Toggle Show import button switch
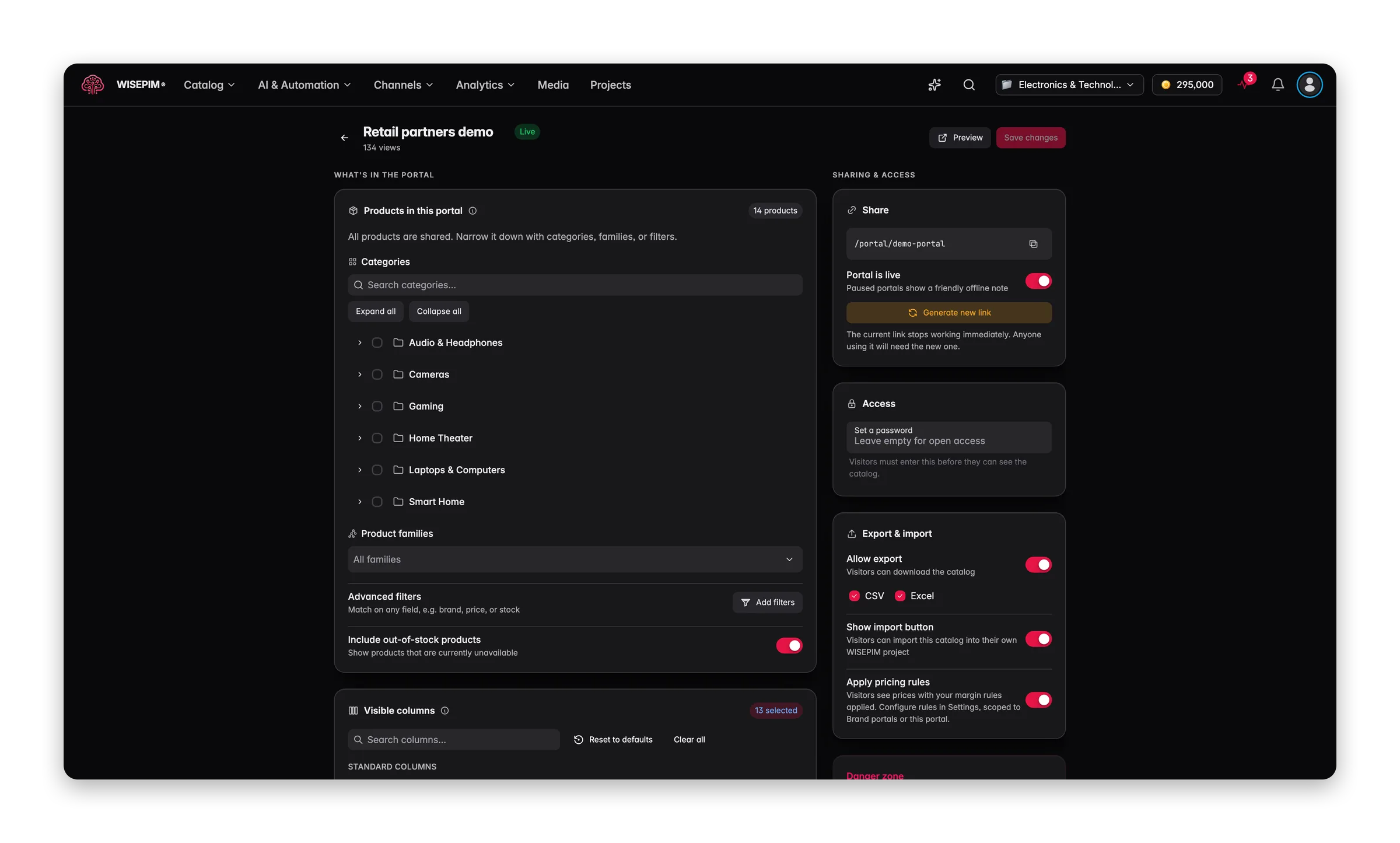 tap(1038, 639)
